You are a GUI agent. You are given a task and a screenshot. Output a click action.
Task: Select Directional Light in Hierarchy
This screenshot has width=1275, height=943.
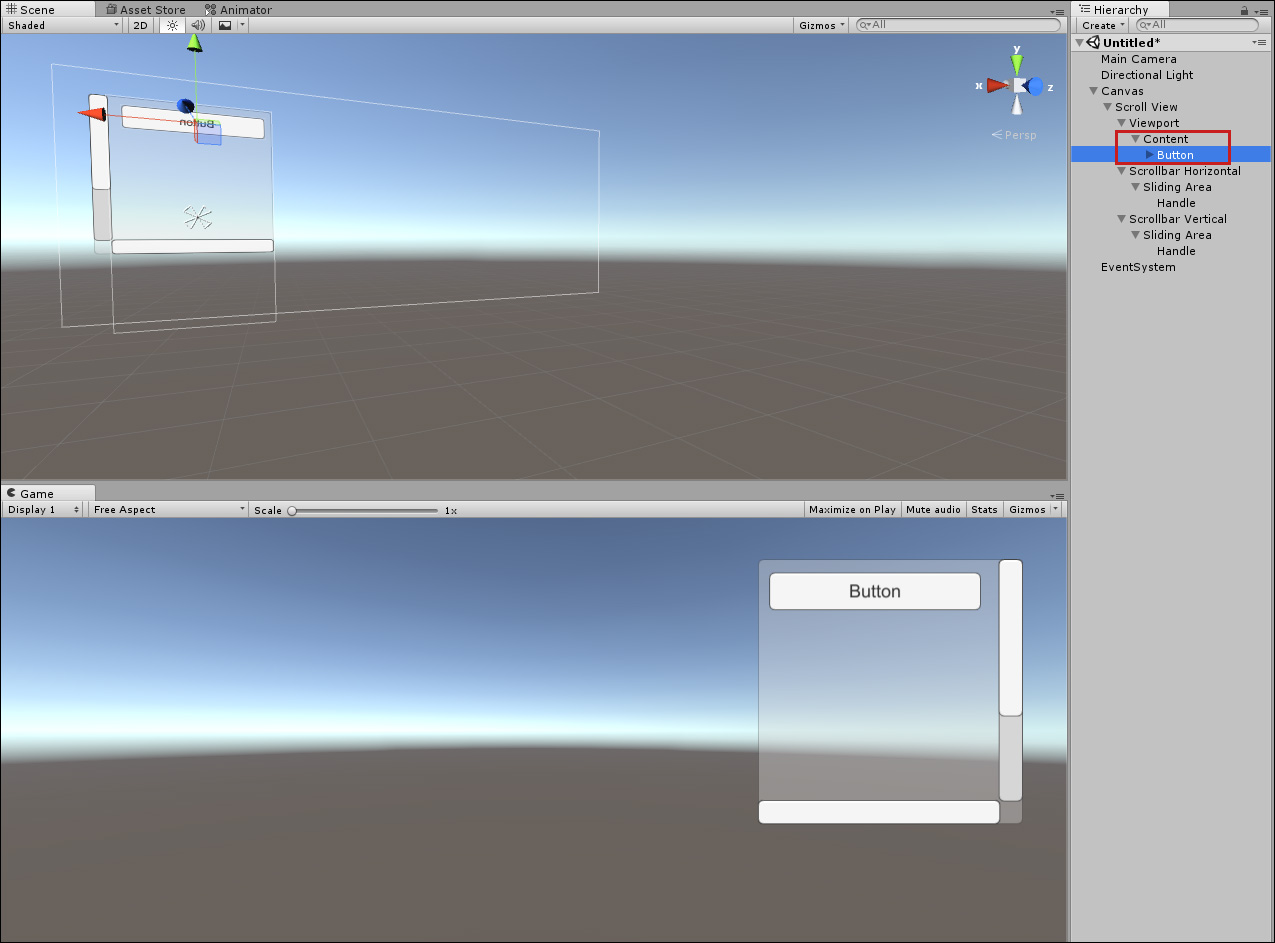click(1147, 75)
